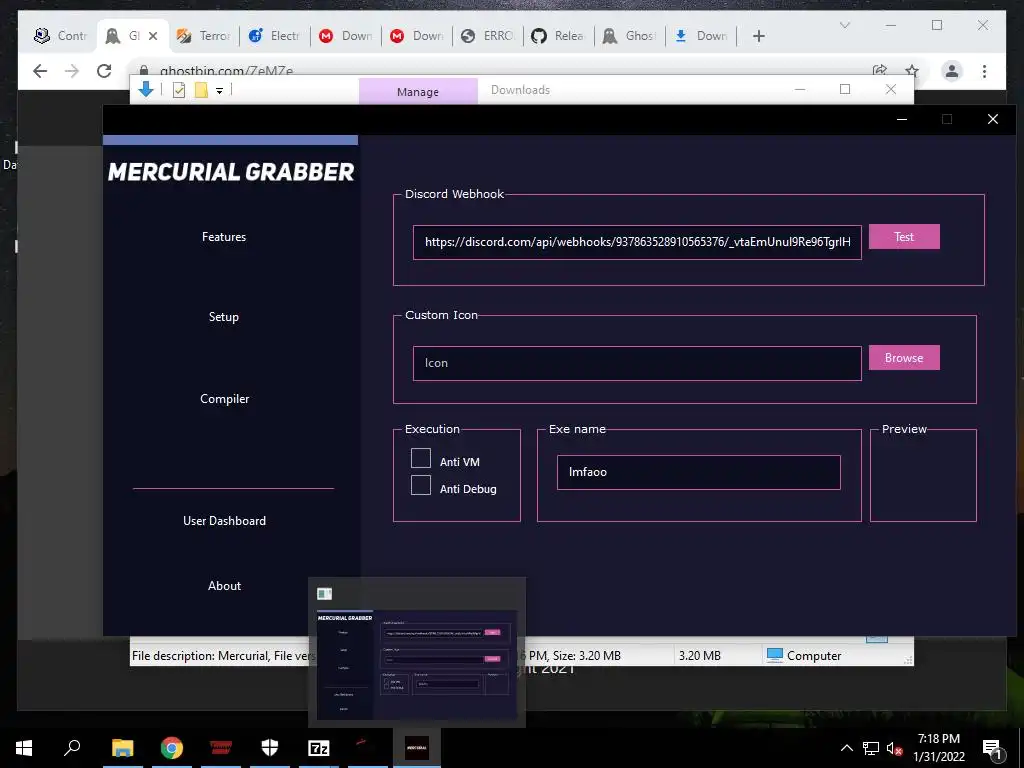Switch to the ERRO tab in Chrome
This screenshot has width=1024, height=768.
pos(488,36)
